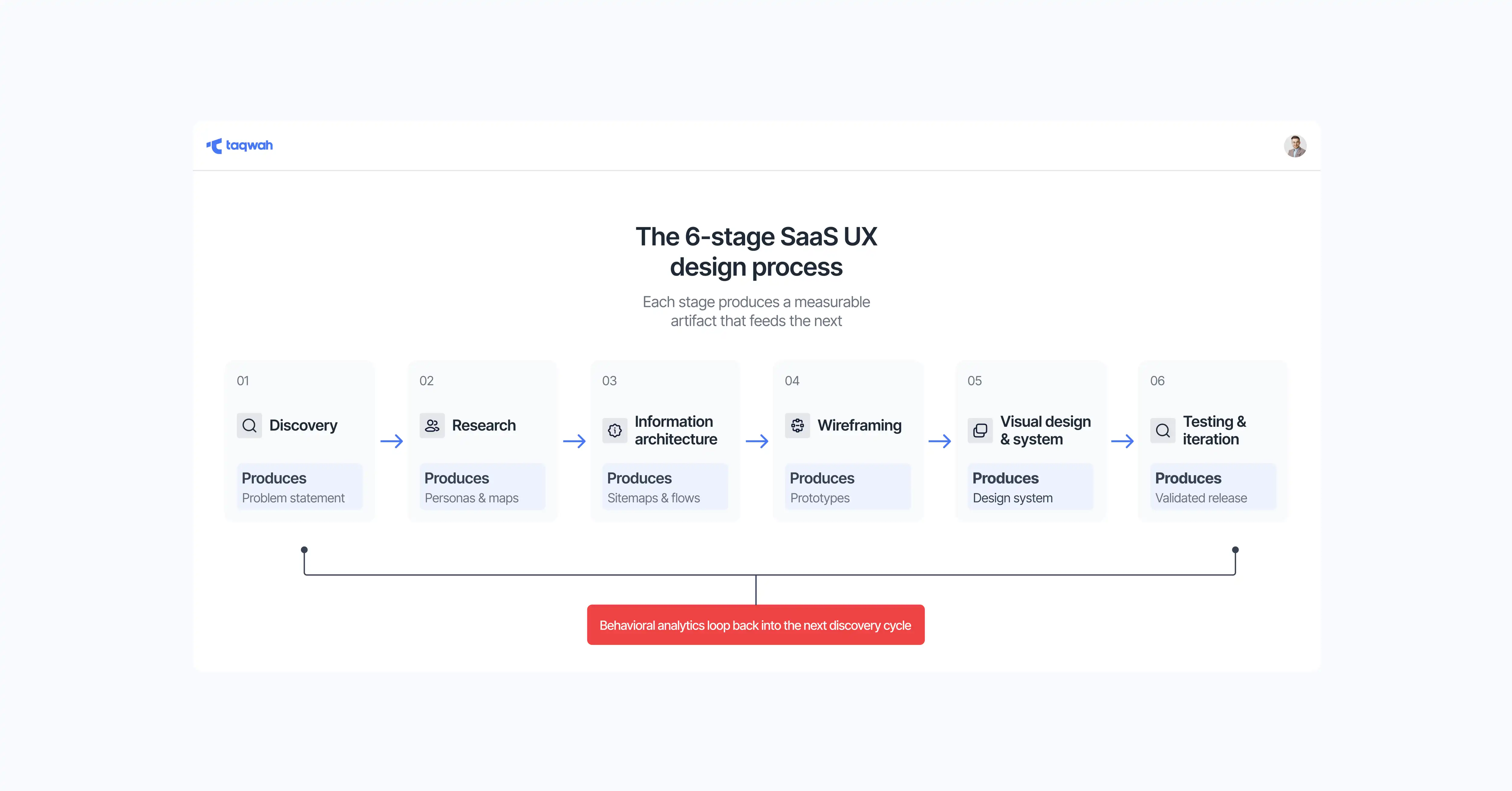Image resolution: width=1512 pixels, height=791 pixels.
Task: Select the Behavioral analytics loop red banner
Action: [x=755, y=625]
